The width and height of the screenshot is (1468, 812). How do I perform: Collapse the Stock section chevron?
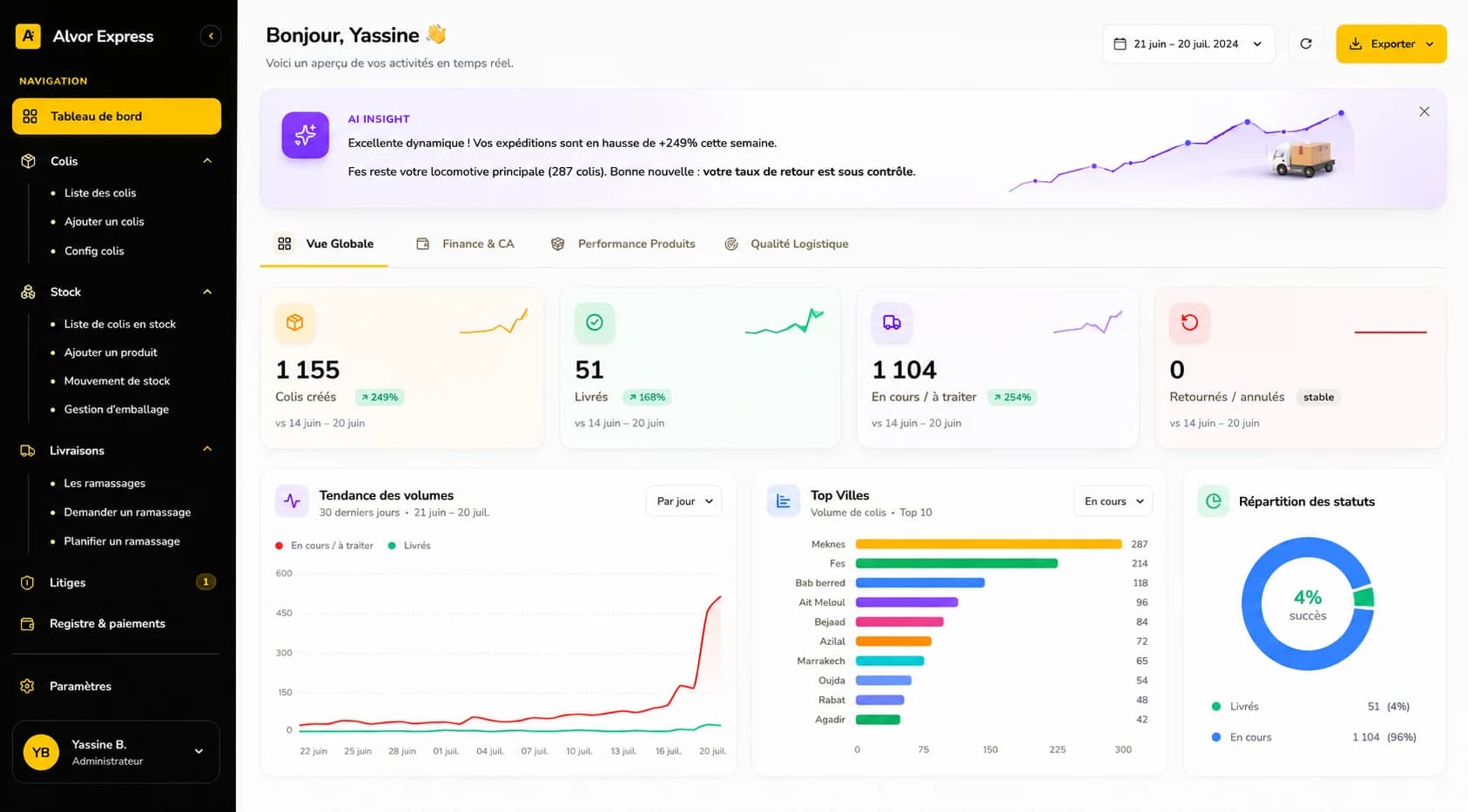pyautogui.click(x=207, y=292)
